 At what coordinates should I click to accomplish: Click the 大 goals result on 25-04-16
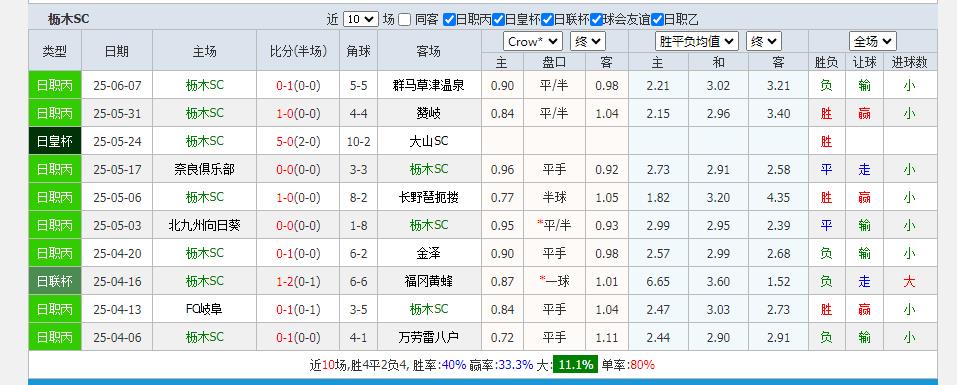[x=909, y=282]
